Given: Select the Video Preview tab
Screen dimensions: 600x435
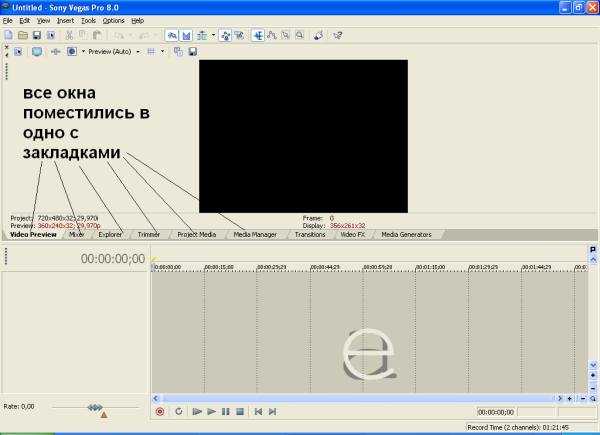Looking at the screenshot, I should pyautogui.click(x=33, y=235).
